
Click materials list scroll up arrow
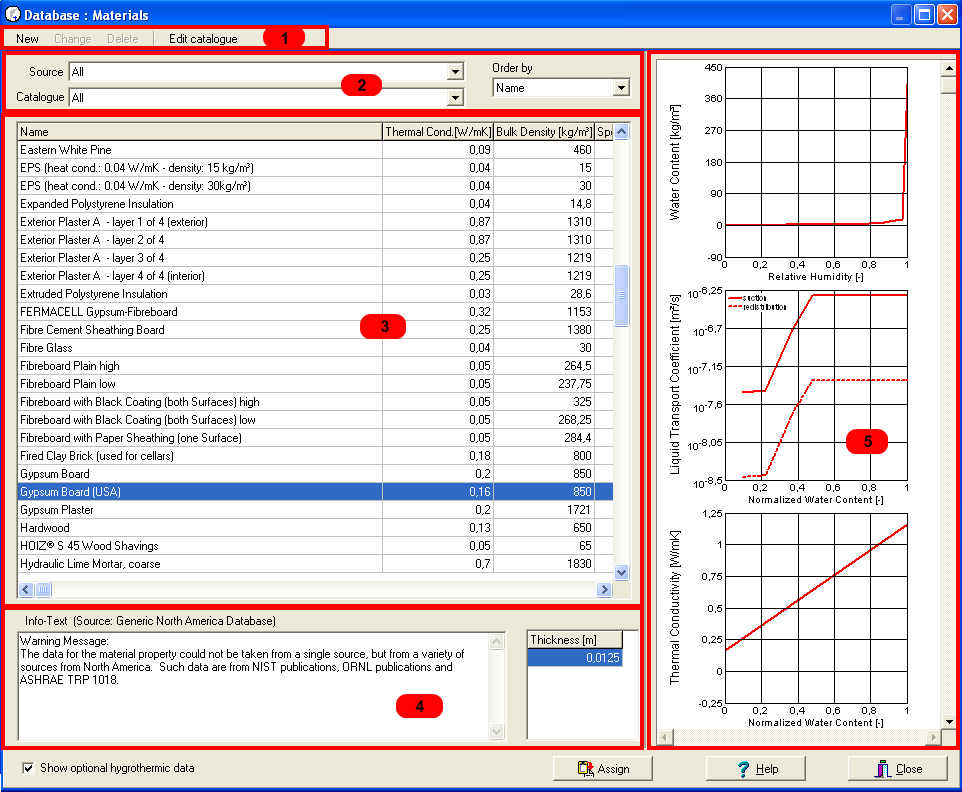[621, 132]
